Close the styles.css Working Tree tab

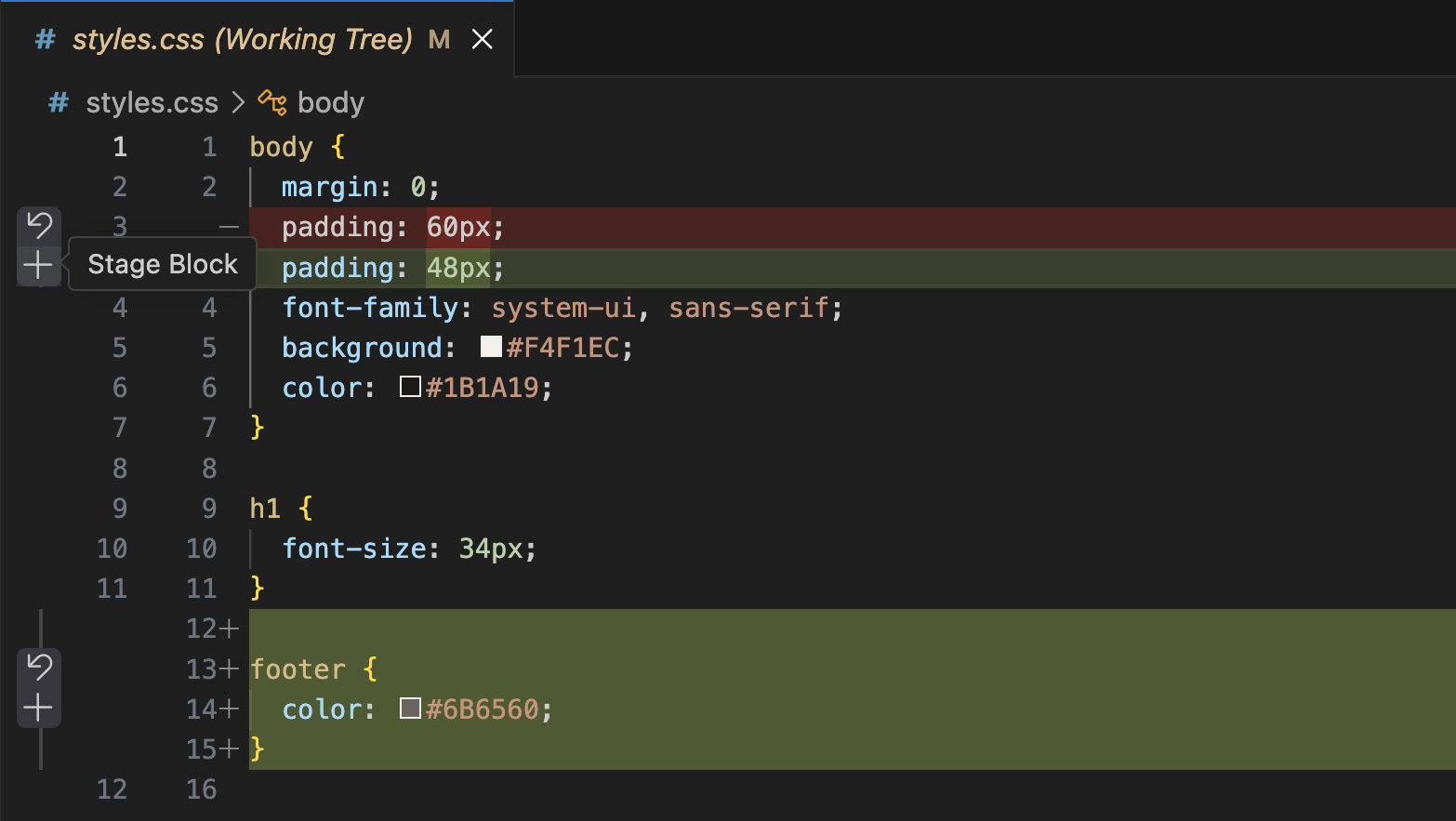tap(482, 39)
